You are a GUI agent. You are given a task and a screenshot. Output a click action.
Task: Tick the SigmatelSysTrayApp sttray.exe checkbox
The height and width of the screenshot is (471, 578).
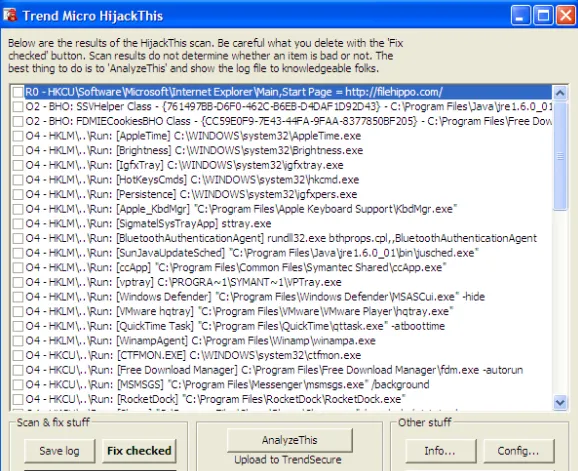click(18, 224)
